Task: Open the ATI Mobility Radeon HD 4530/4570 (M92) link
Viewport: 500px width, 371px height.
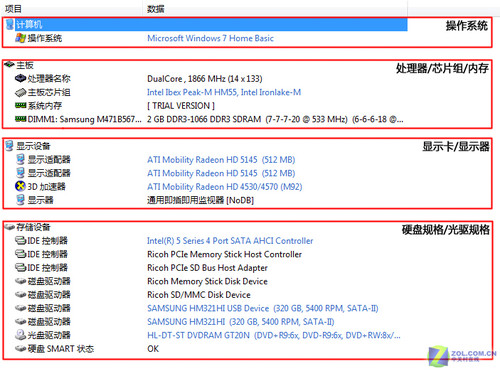Action: [x=225, y=186]
